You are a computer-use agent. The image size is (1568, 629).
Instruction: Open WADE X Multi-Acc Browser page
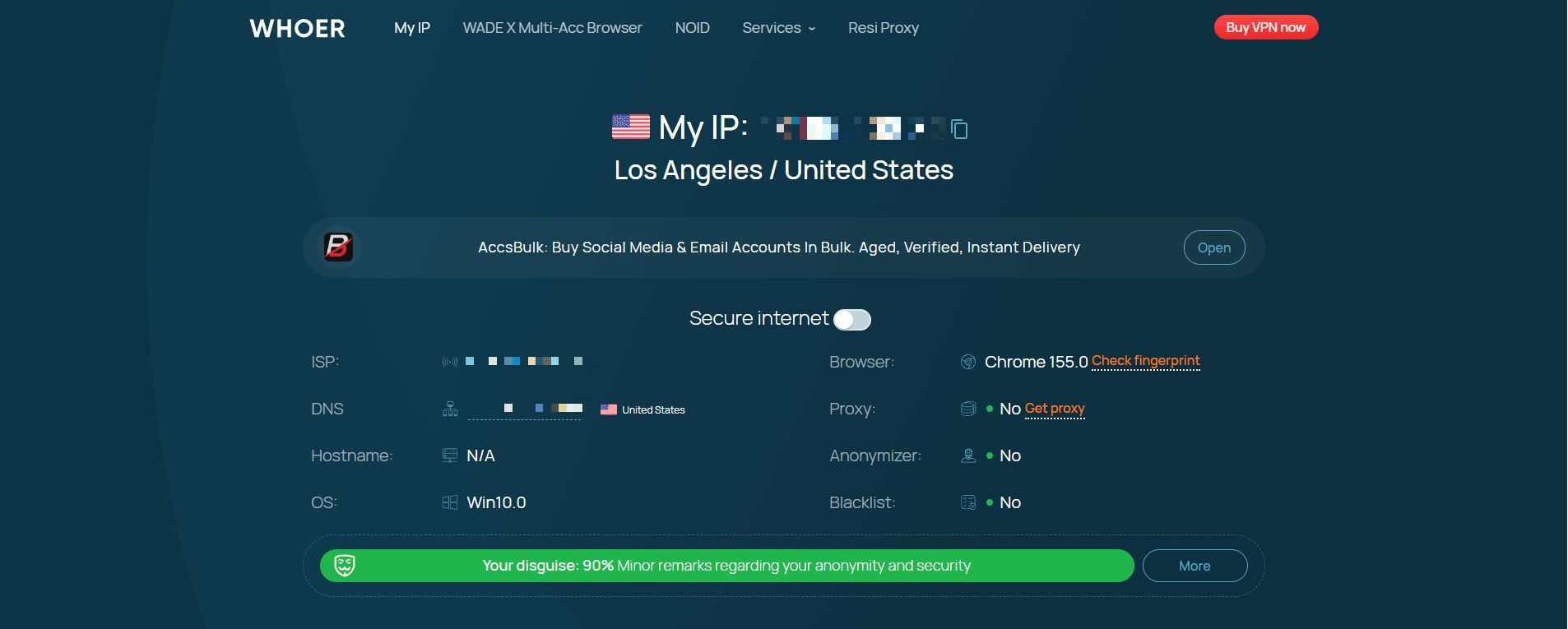pyautogui.click(x=552, y=28)
